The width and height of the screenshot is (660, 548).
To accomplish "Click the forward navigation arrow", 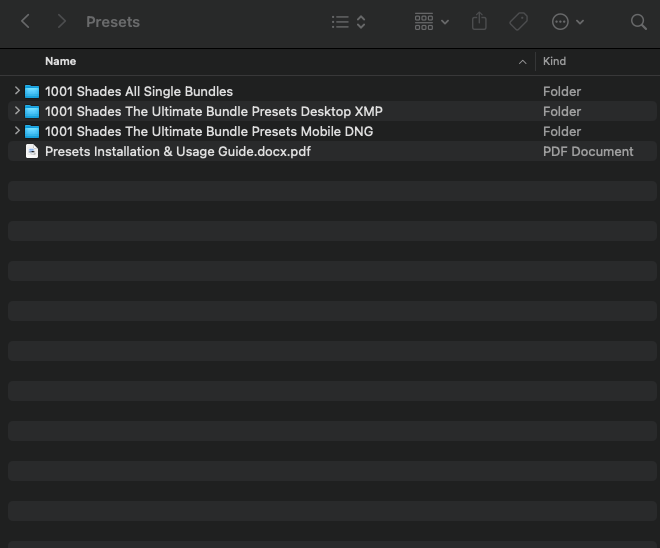I will tap(62, 21).
